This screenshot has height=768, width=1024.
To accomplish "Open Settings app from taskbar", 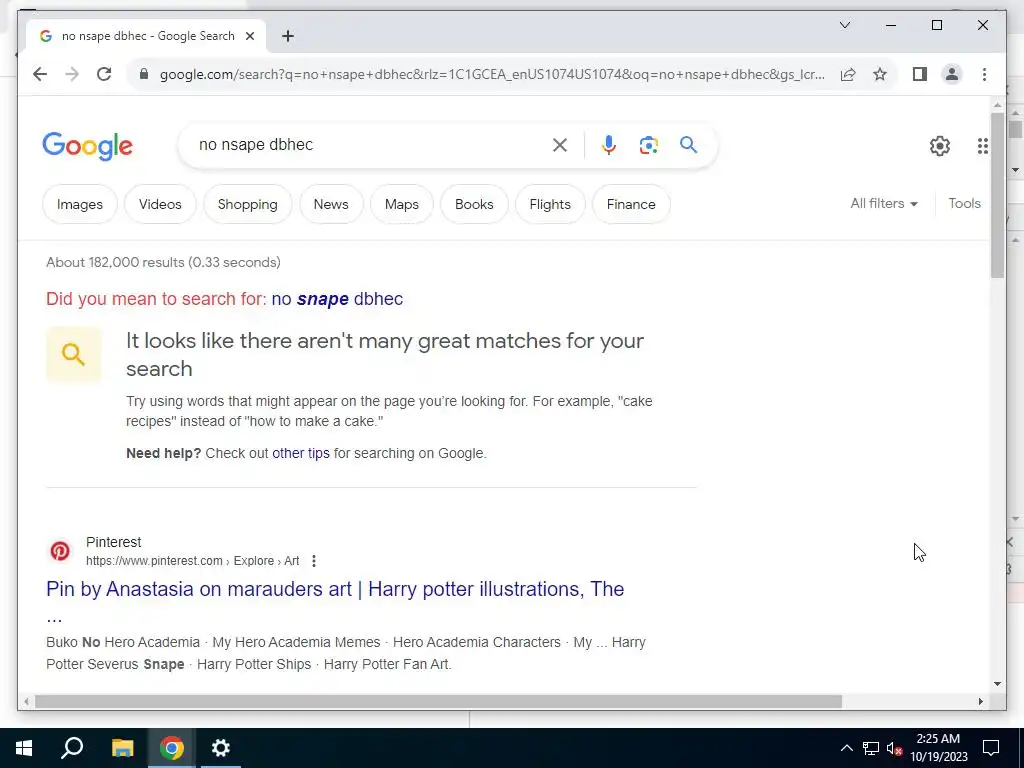I will click(x=221, y=748).
